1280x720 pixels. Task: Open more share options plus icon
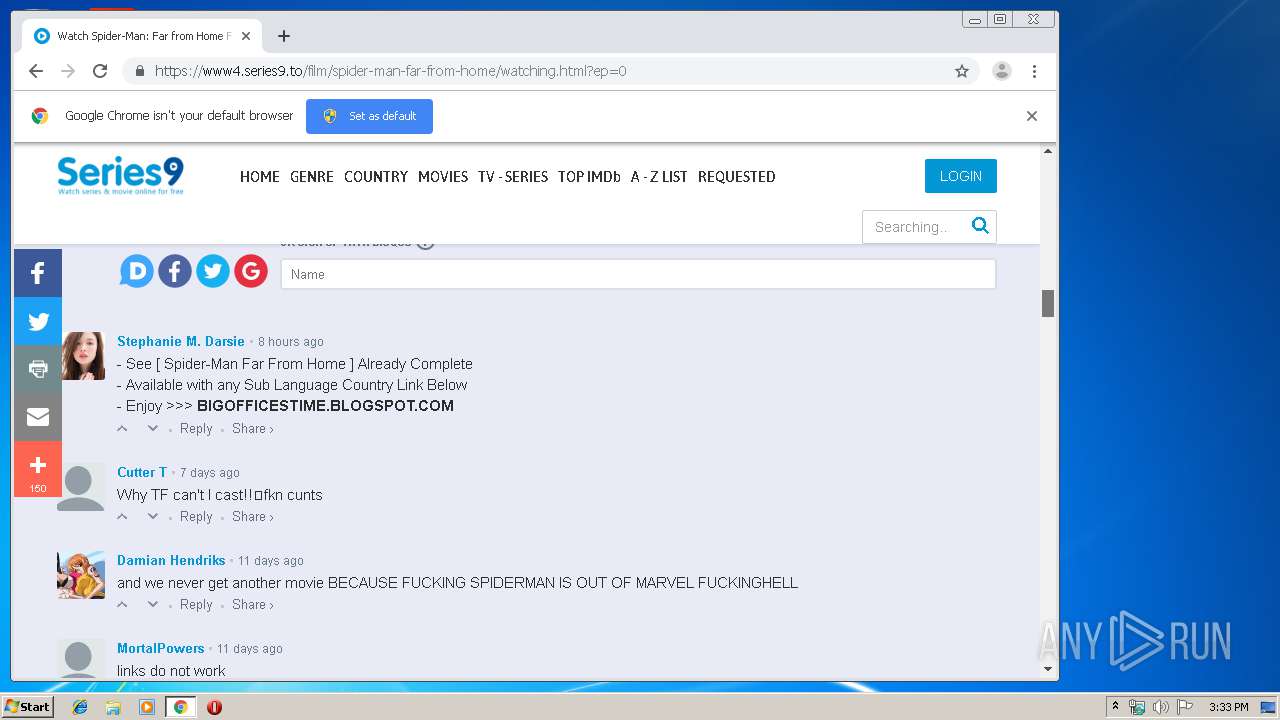[38, 469]
